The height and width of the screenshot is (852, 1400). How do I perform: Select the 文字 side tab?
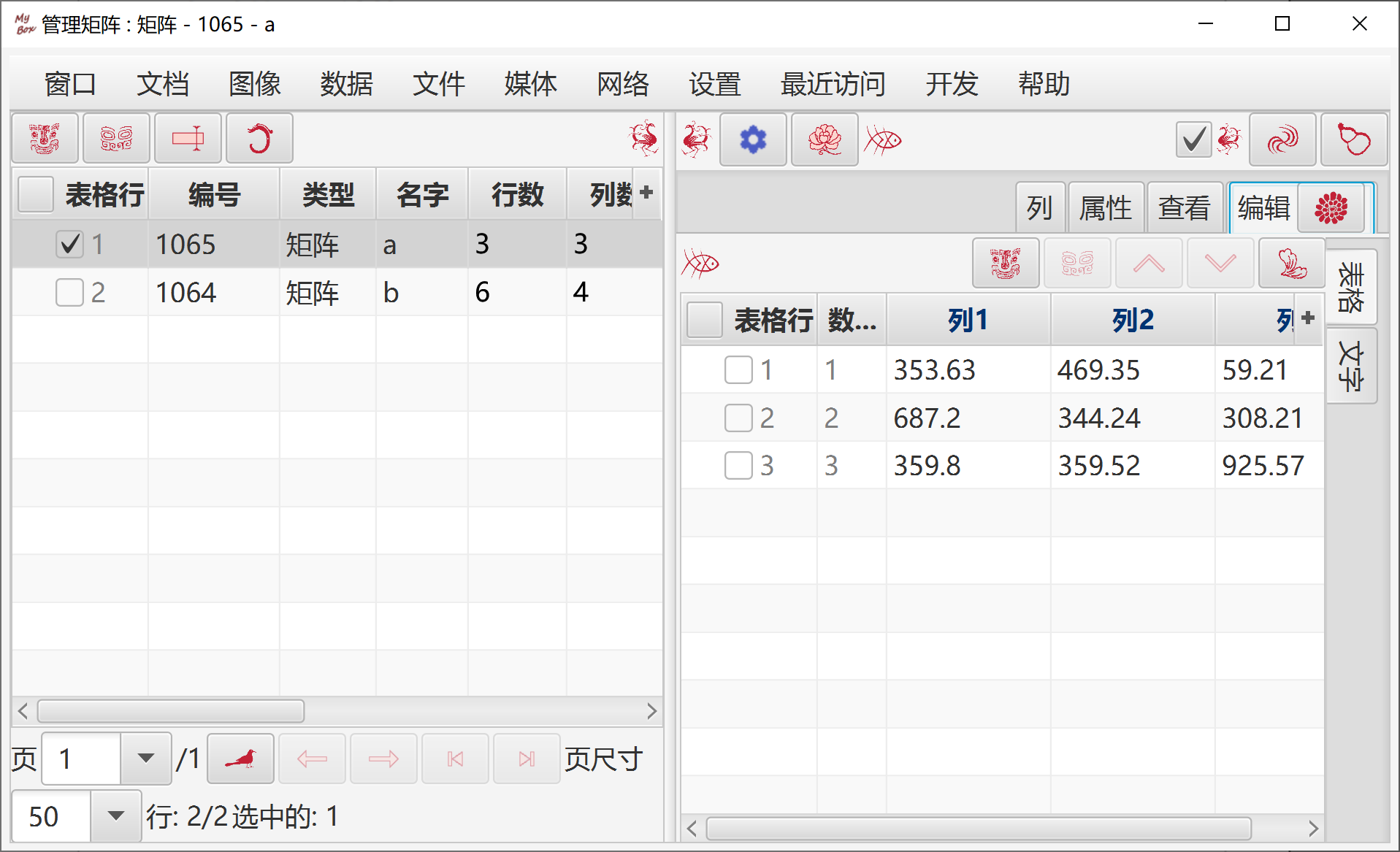1351,366
